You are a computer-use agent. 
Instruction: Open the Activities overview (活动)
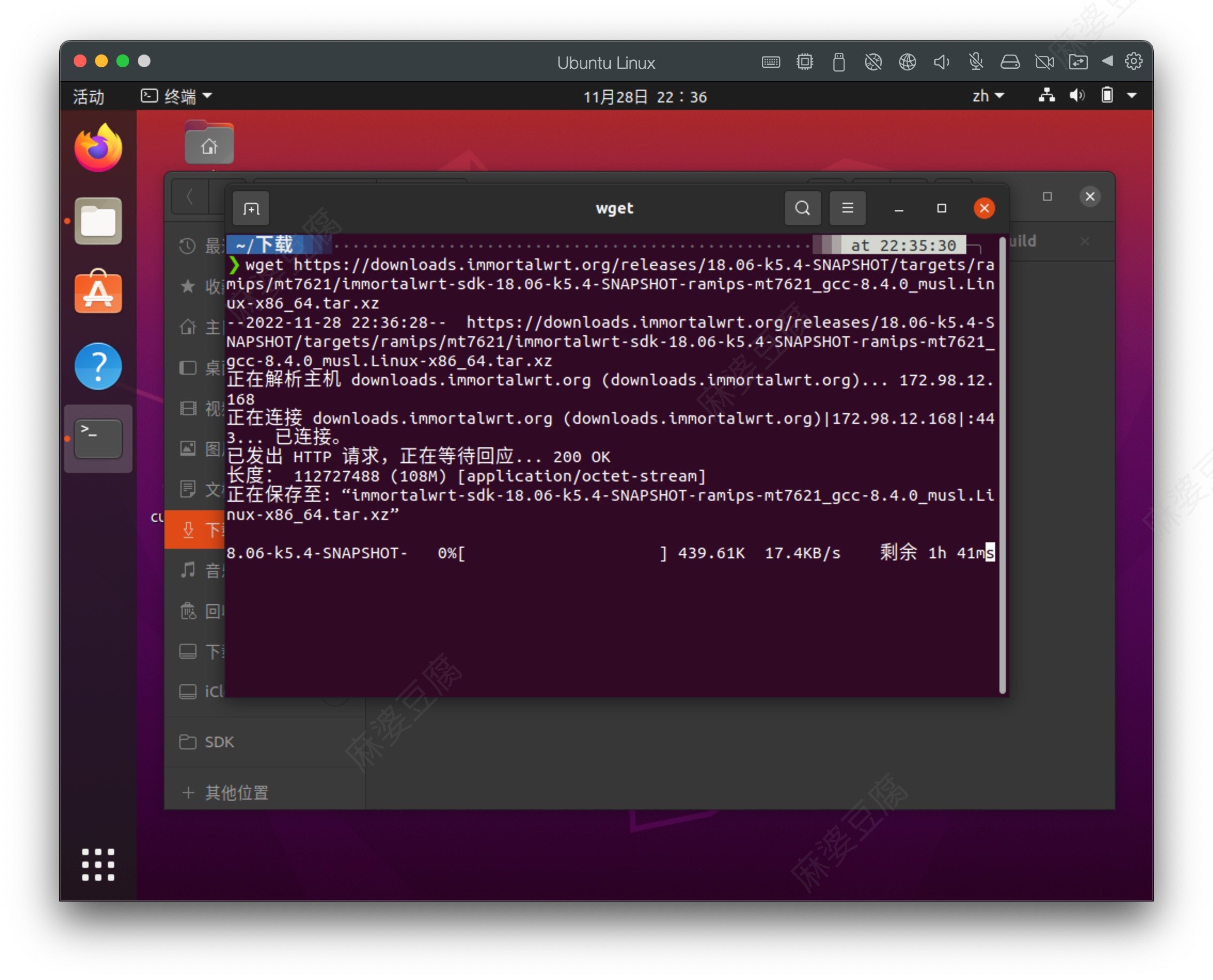pos(89,97)
